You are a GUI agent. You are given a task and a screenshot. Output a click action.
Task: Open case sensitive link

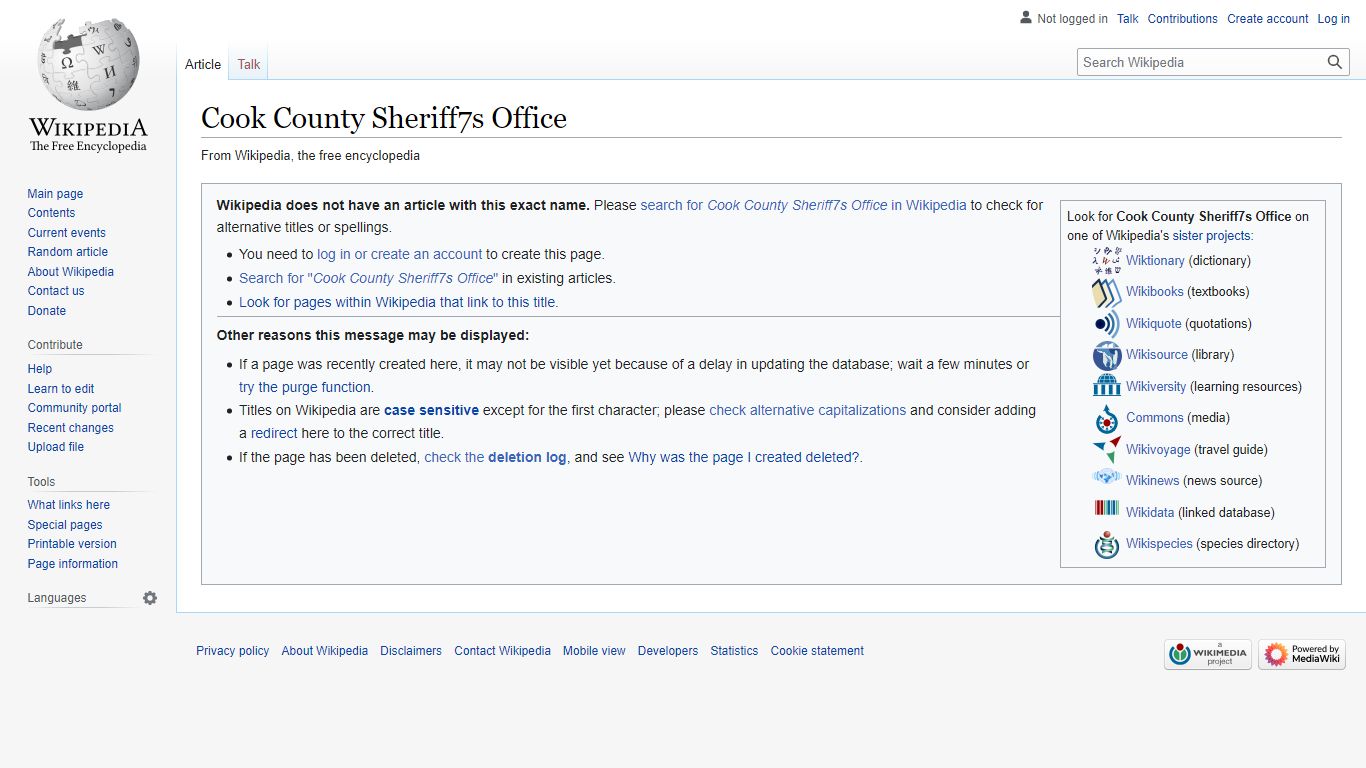tap(431, 410)
